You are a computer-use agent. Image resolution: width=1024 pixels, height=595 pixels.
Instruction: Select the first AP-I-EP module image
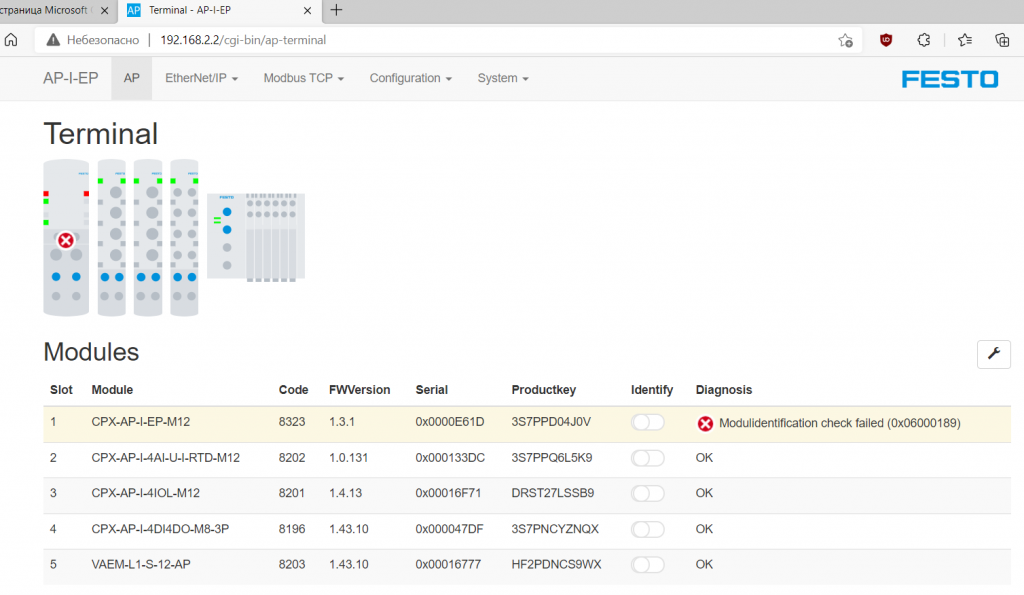point(66,238)
